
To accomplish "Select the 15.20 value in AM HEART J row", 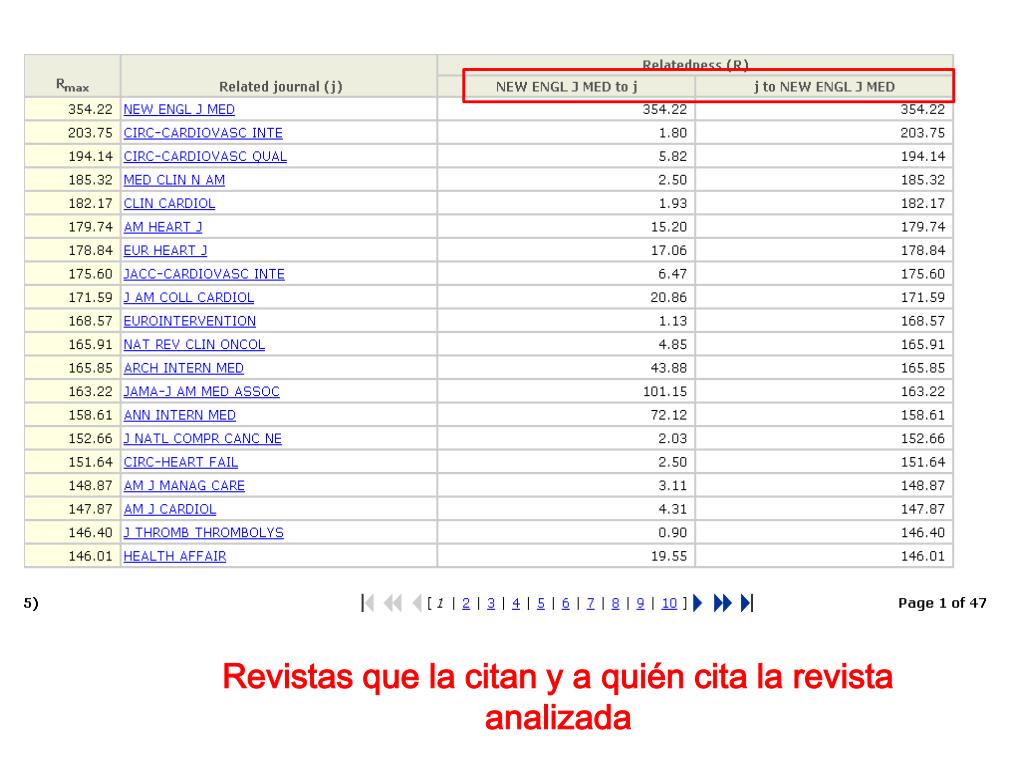I will [x=669, y=227].
